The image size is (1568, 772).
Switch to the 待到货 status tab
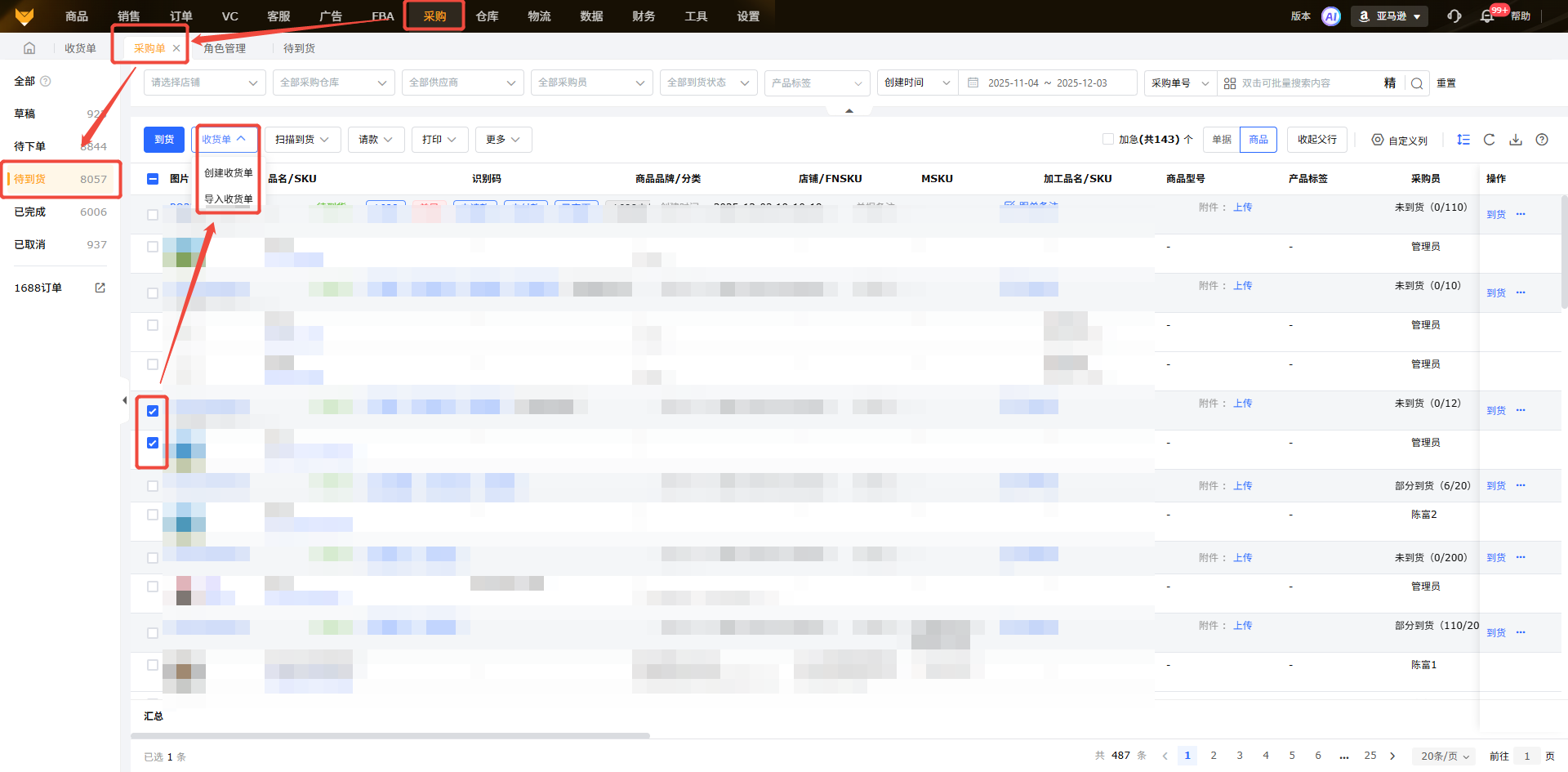[60, 179]
